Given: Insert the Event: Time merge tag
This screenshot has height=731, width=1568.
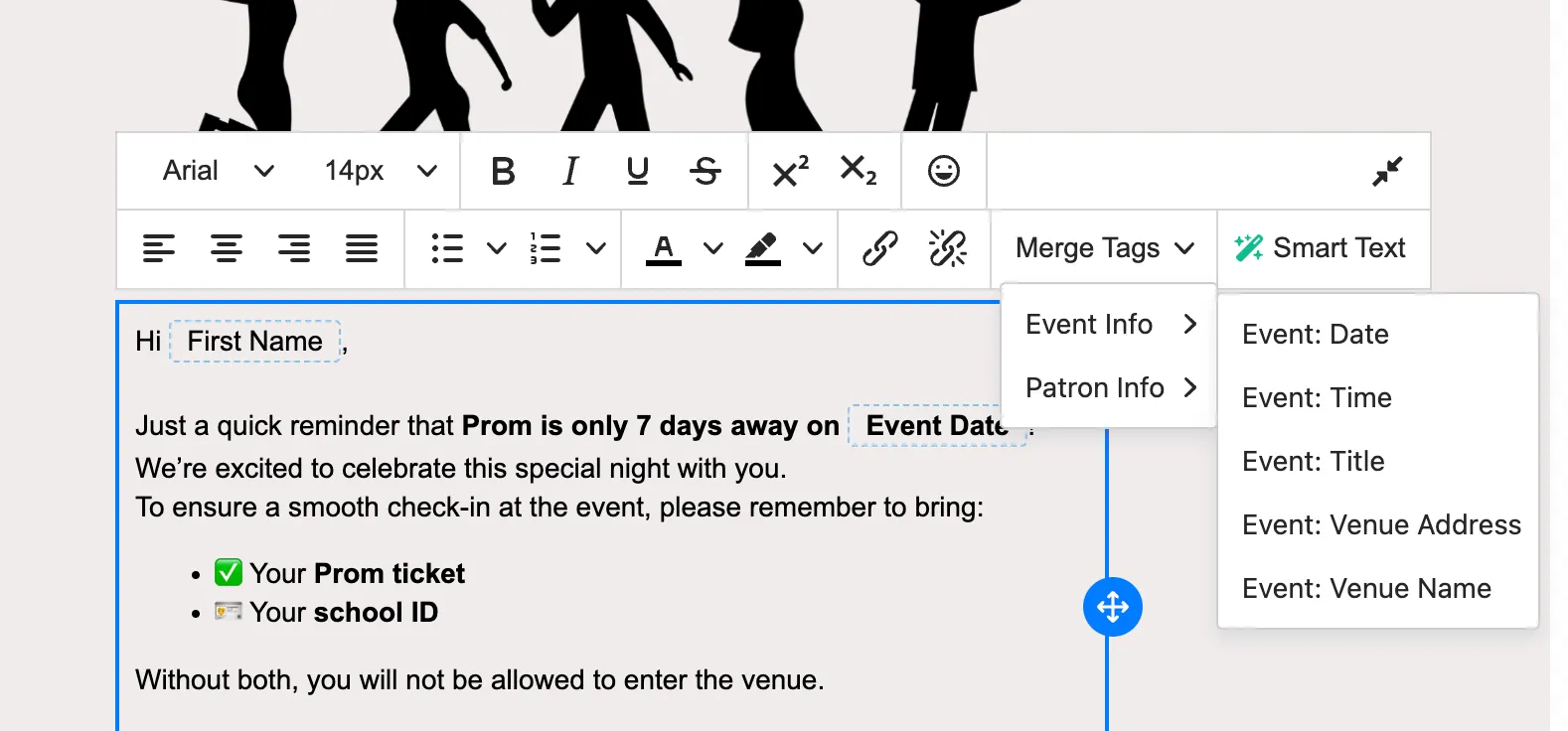Looking at the screenshot, I should tap(1378, 397).
